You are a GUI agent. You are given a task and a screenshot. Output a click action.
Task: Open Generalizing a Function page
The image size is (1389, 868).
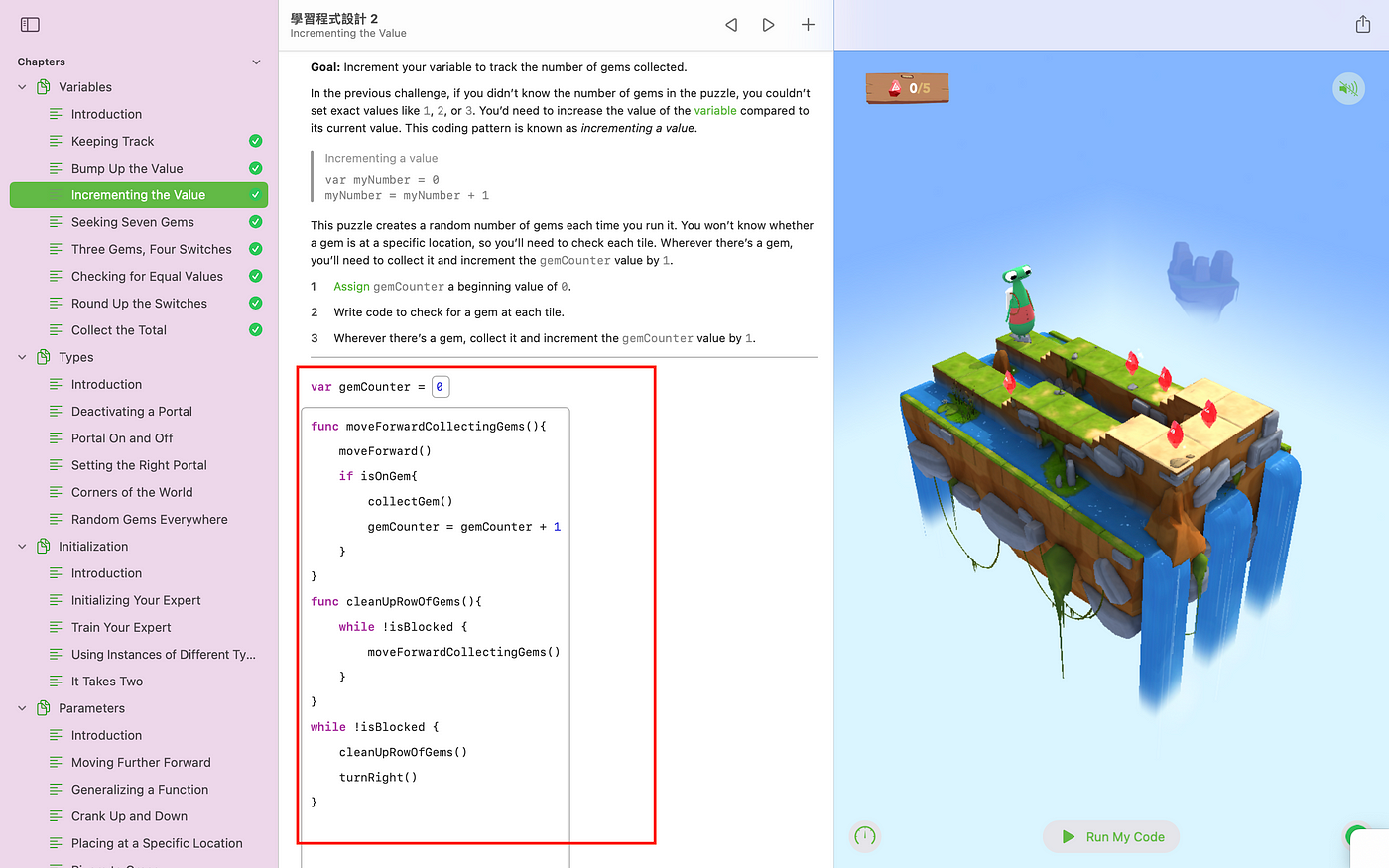(x=139, y=790)
